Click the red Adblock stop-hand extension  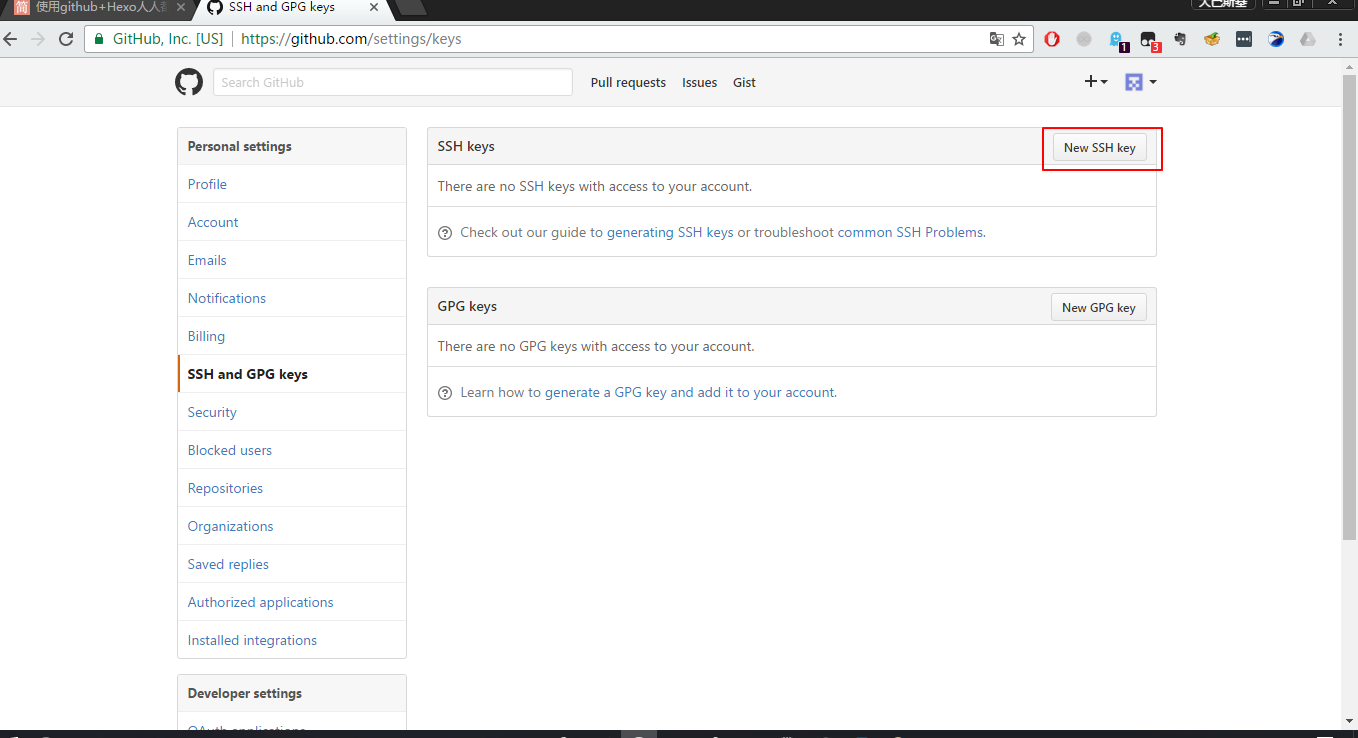click(x=1052, y=39)
